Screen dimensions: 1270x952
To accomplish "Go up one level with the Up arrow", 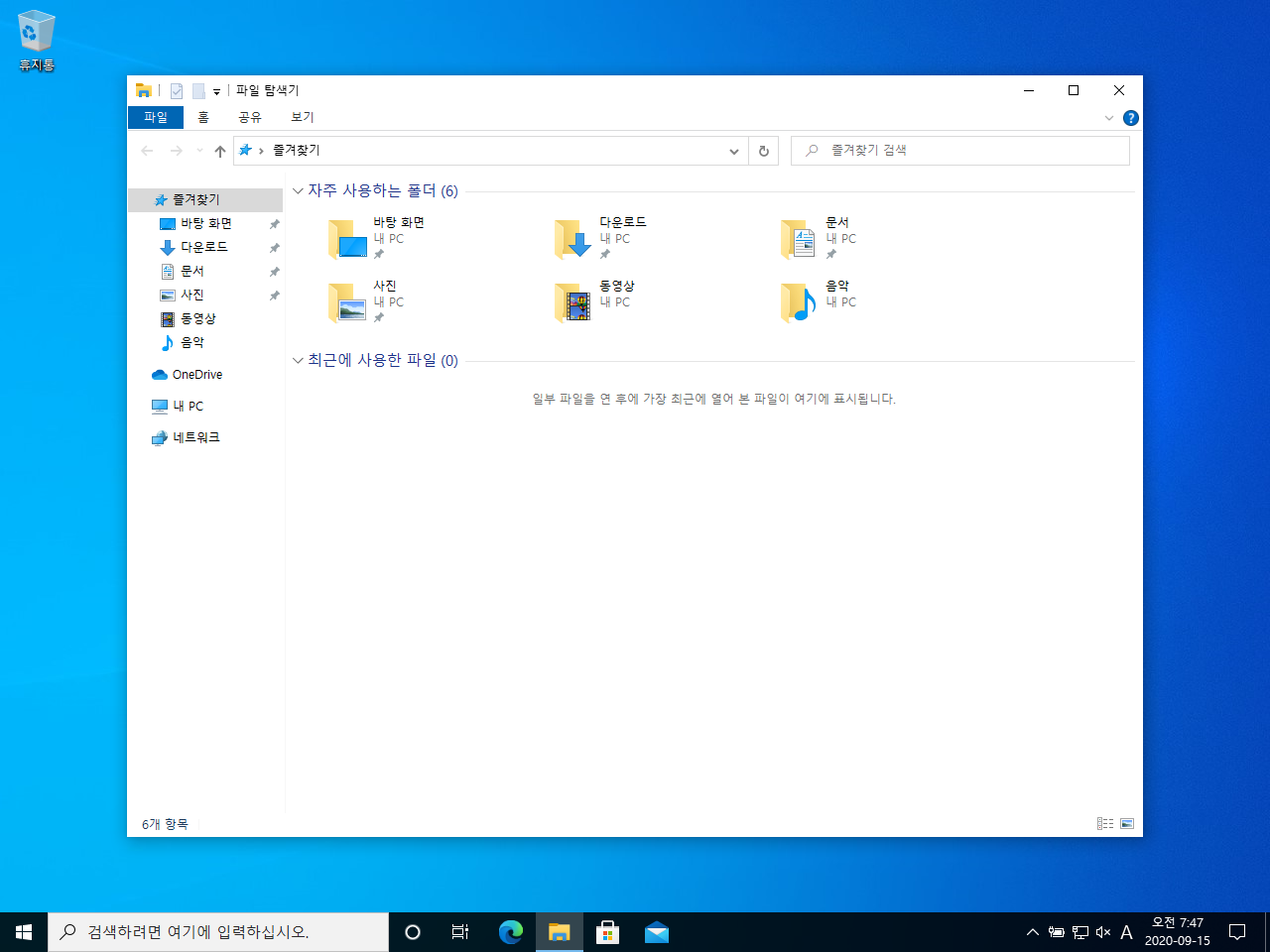I will point(220,151).
